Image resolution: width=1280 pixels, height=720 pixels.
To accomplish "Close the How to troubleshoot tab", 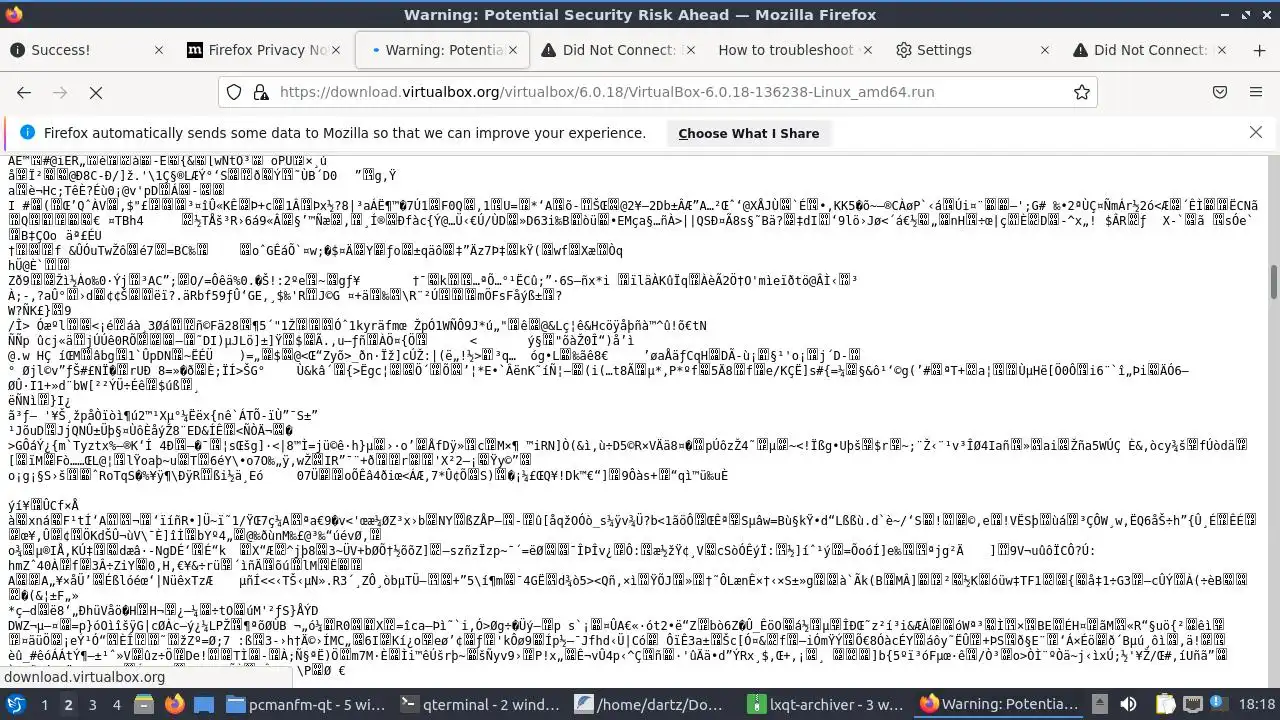I will [867, 50].
